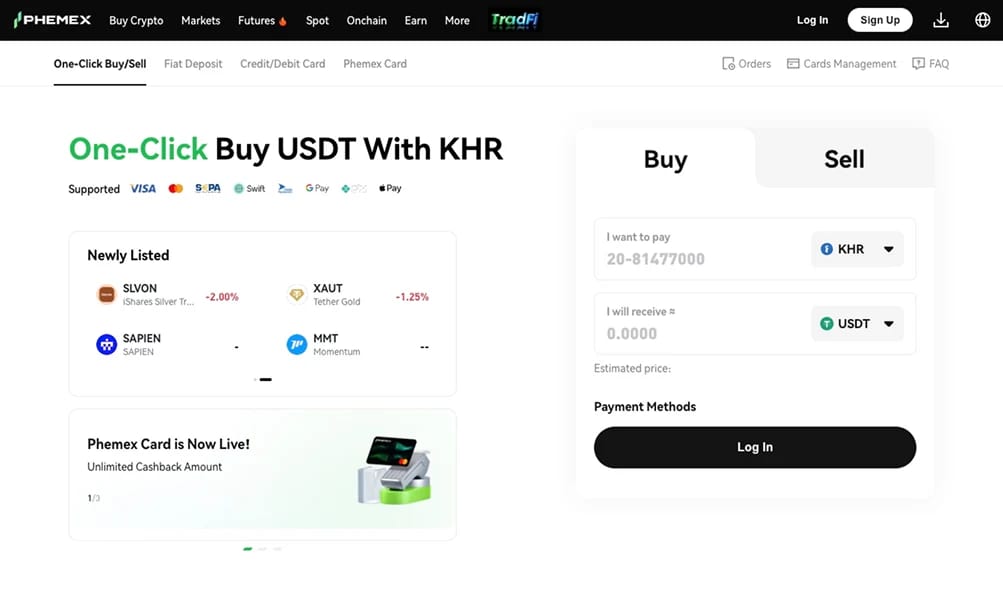Click the Google Pay logo
This screenshot has height=601, width=1003.
point(317,189)
